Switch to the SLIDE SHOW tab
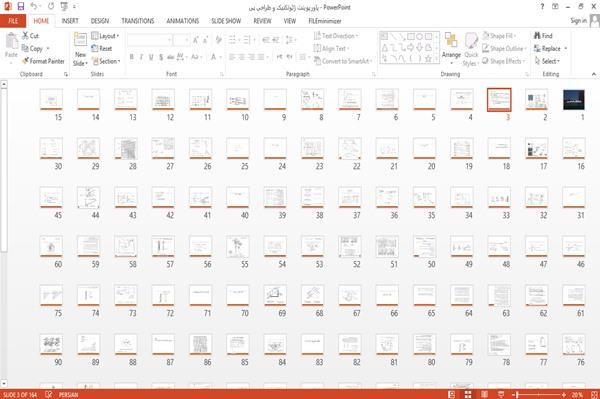Viewport: 600px width, 399px height. 226,21
